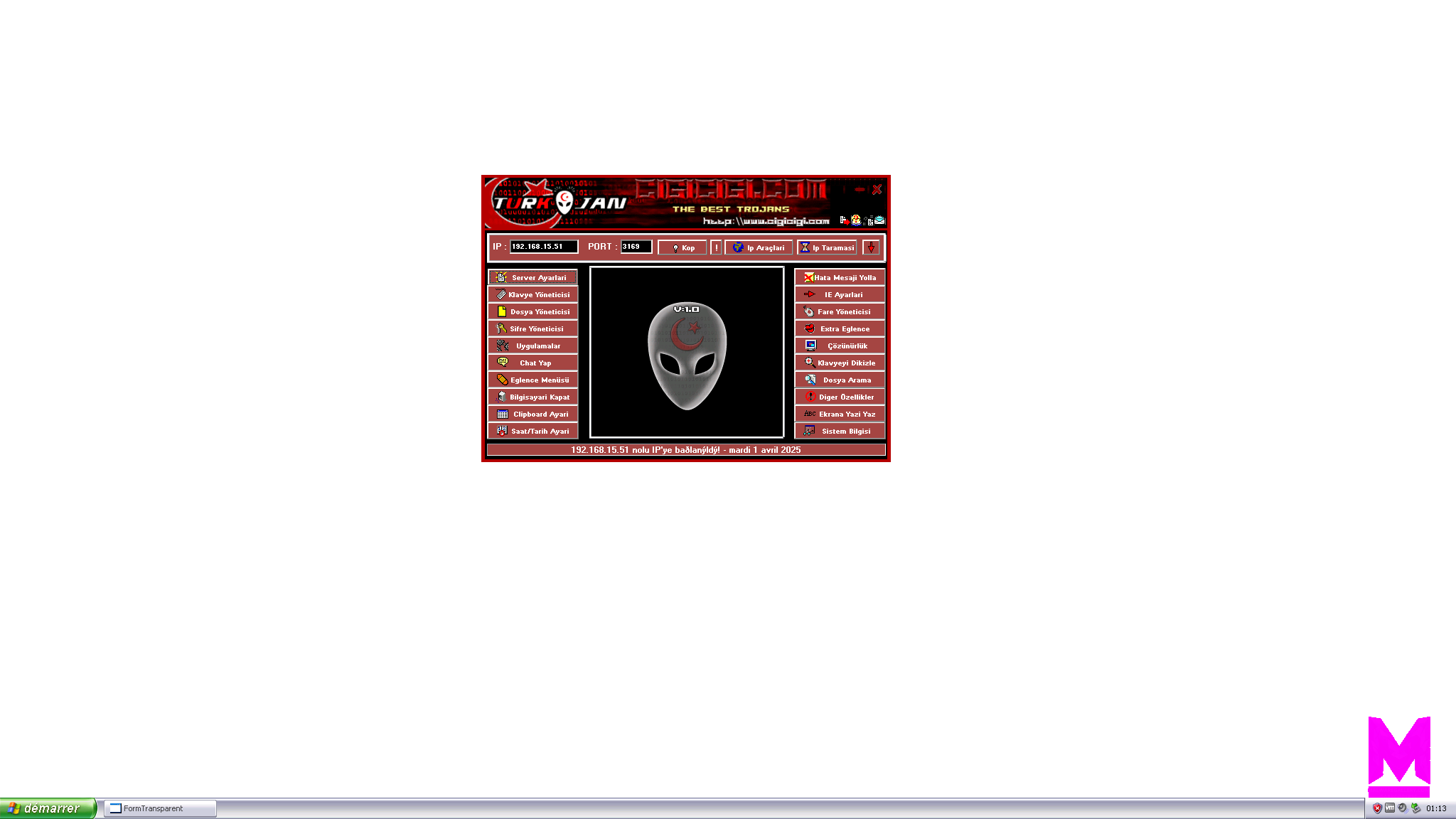
Task: Open the Ip Araçlari globe button
Action: (x=758, y=247)
